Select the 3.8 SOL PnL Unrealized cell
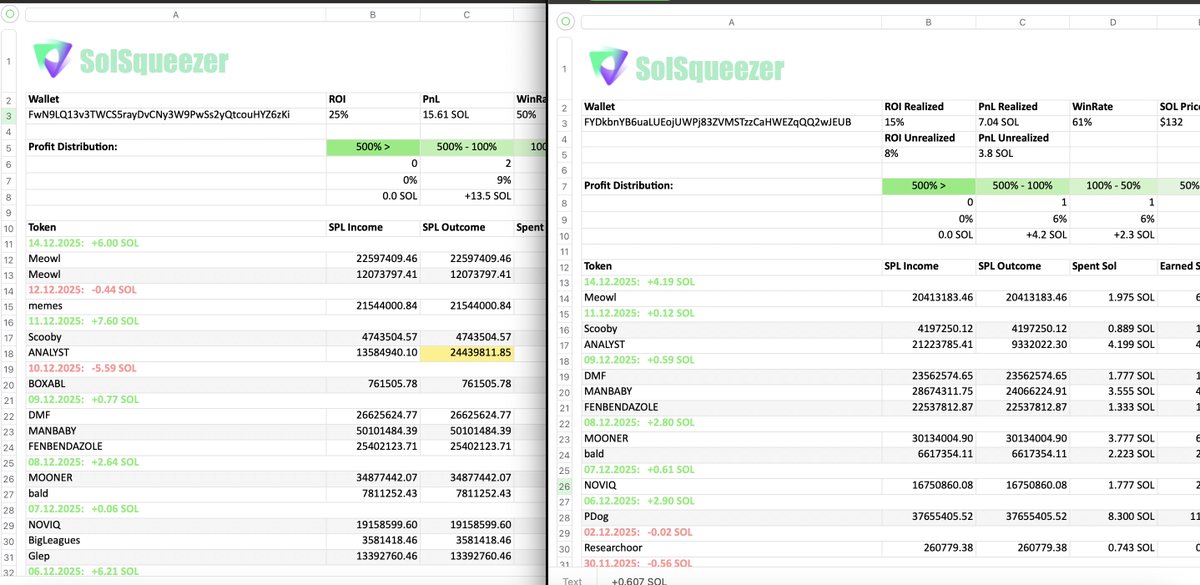The width and height of the screenshot is (1200, 585). point(1021,154)
